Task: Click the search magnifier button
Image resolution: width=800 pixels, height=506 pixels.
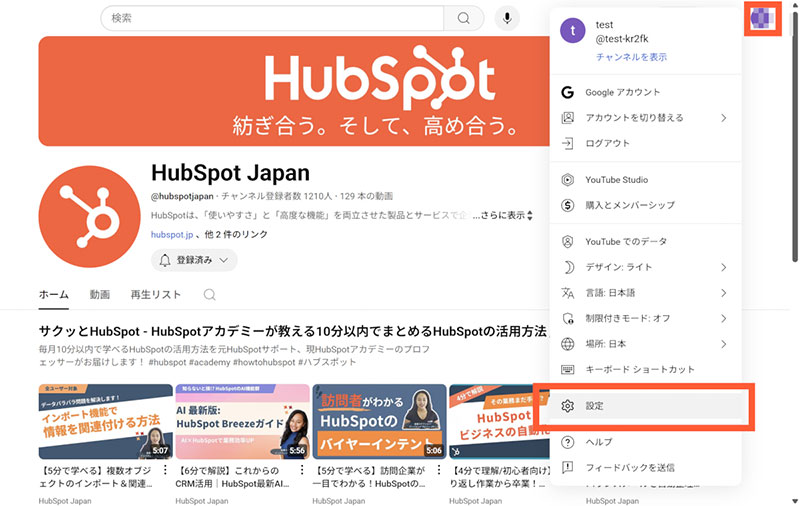Action: pos(463,18)
